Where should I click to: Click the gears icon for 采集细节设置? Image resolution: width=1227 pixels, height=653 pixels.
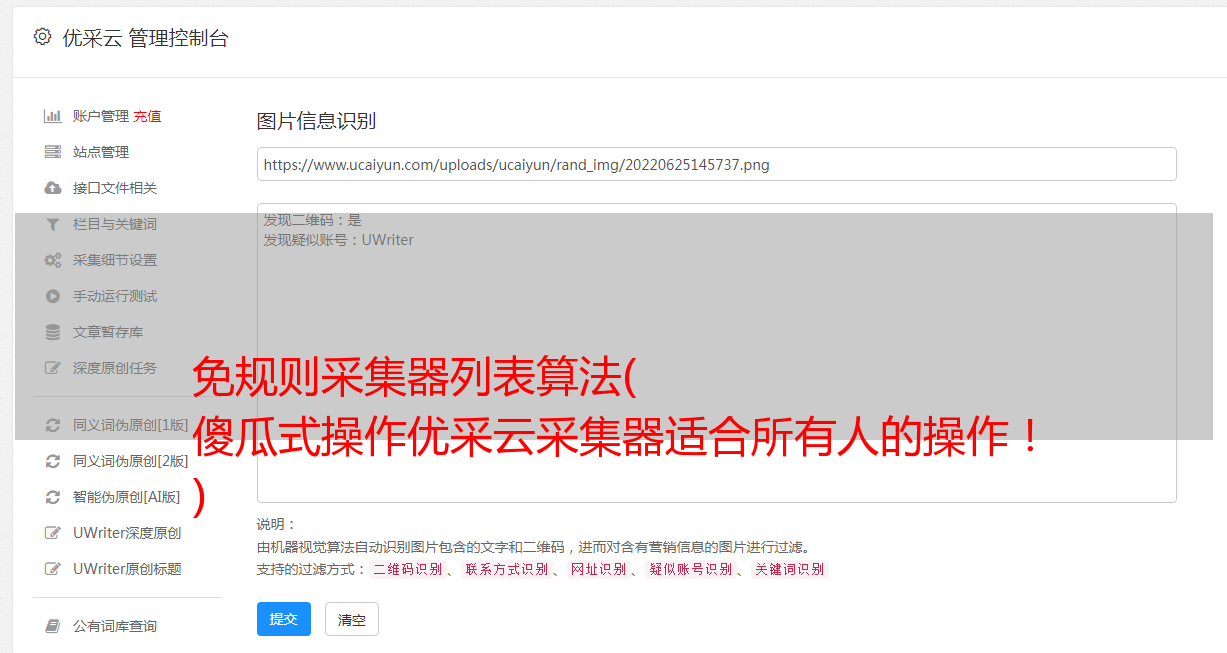(53, 260)
